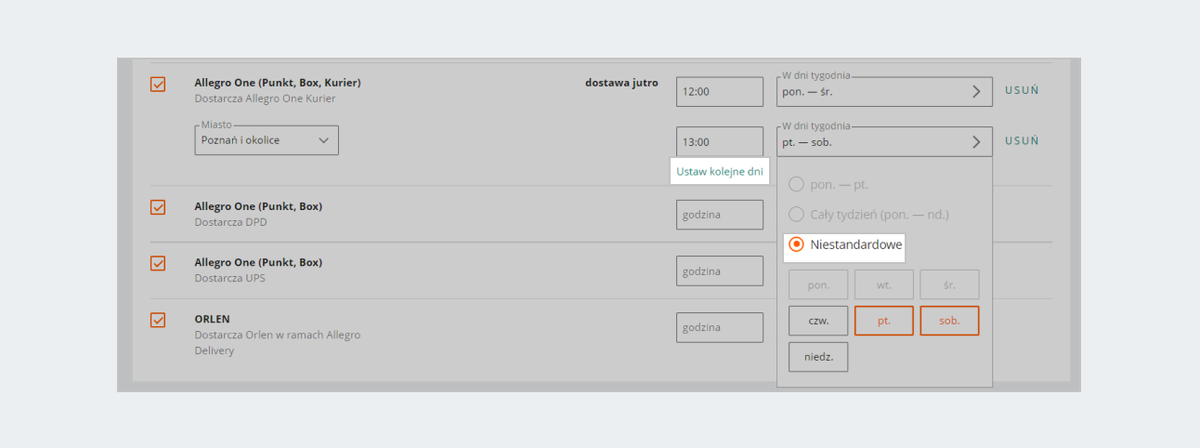Choose the Niestandardowe radio option
Image resolution: width=1200 pixels, height=448 pixels.
(x=797, y=244)
